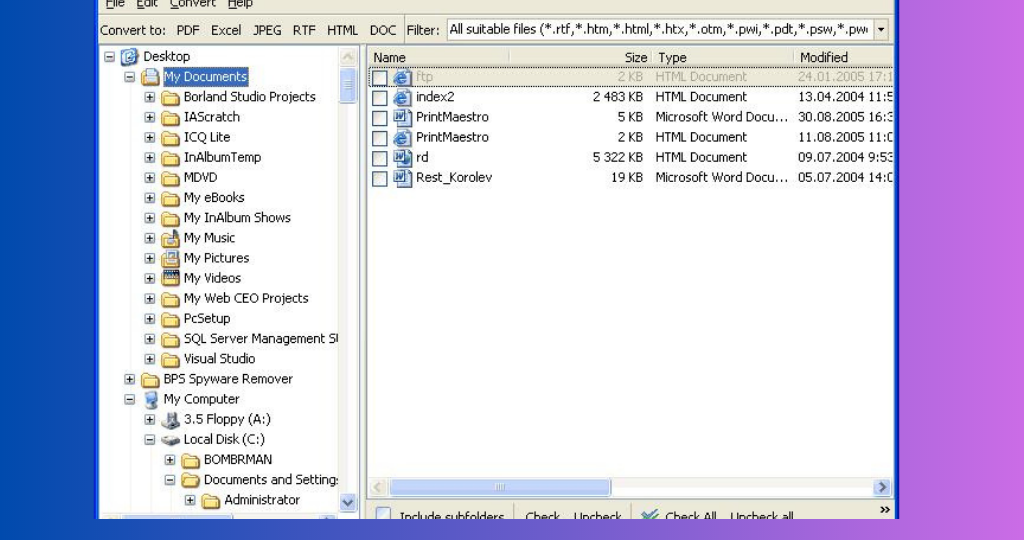Screen dimensions: 1024x540
Task: Click the Check All button
Action: click(x=679, y=516)
